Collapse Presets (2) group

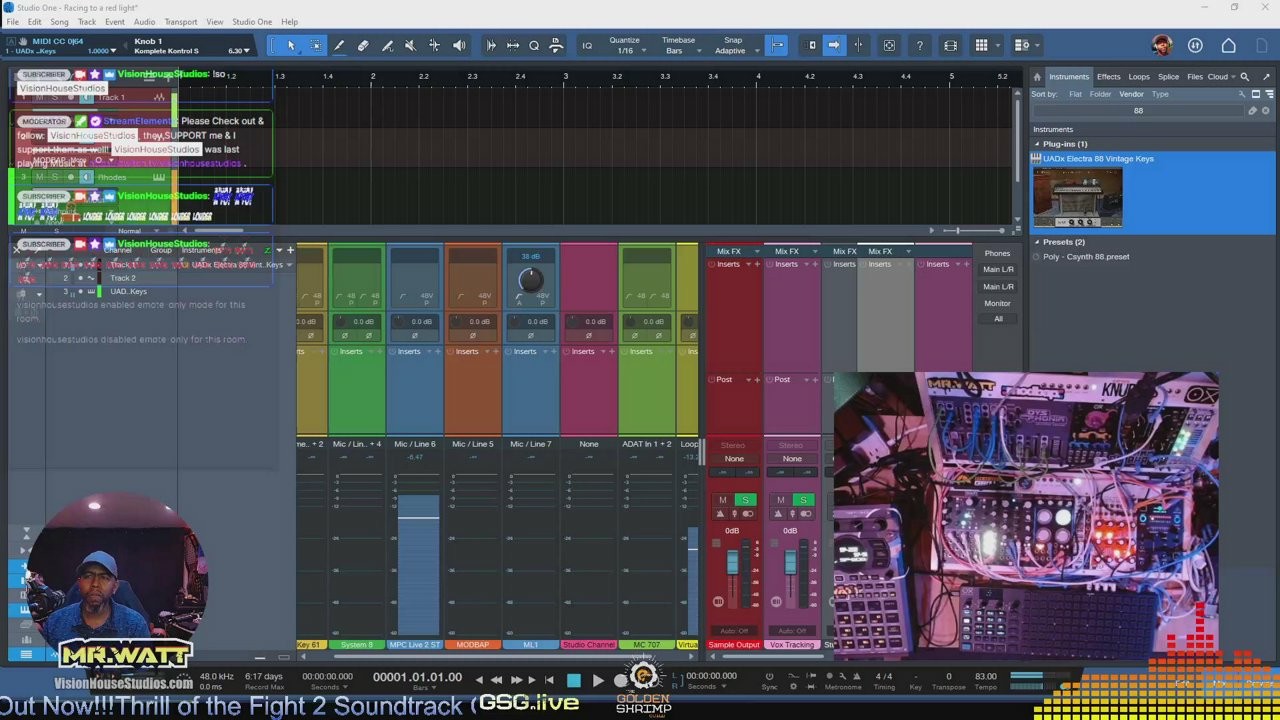click(1037, 242)
